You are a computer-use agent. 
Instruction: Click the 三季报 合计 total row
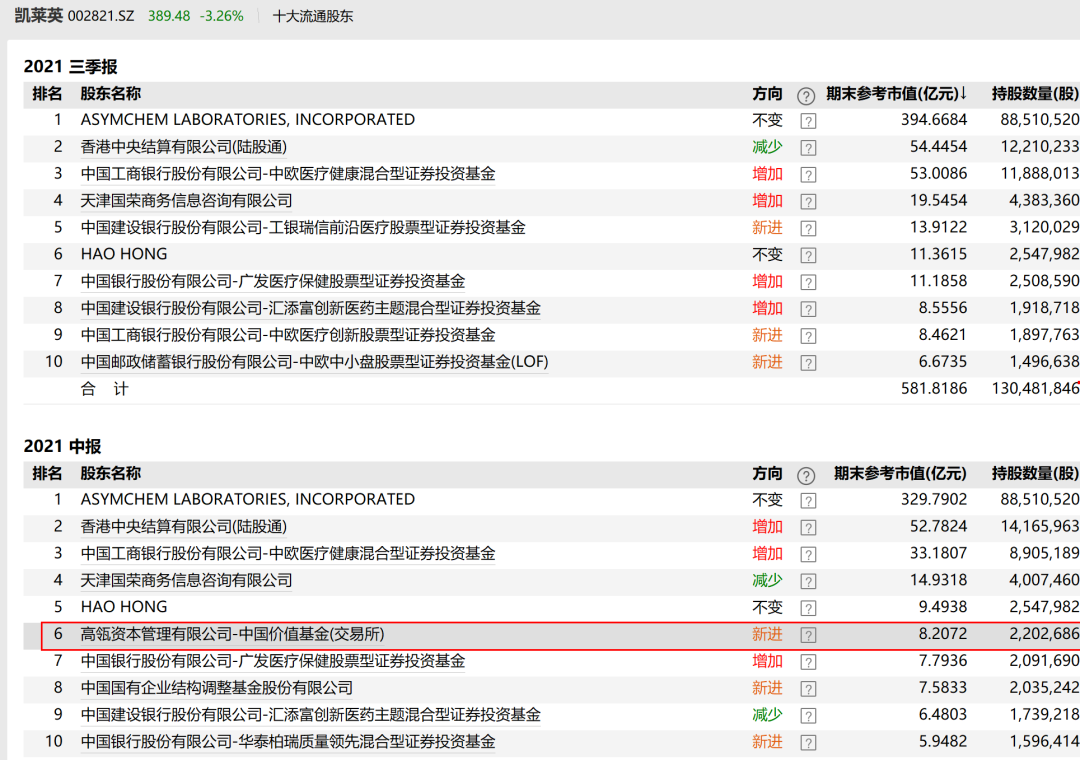click(104, 389)
